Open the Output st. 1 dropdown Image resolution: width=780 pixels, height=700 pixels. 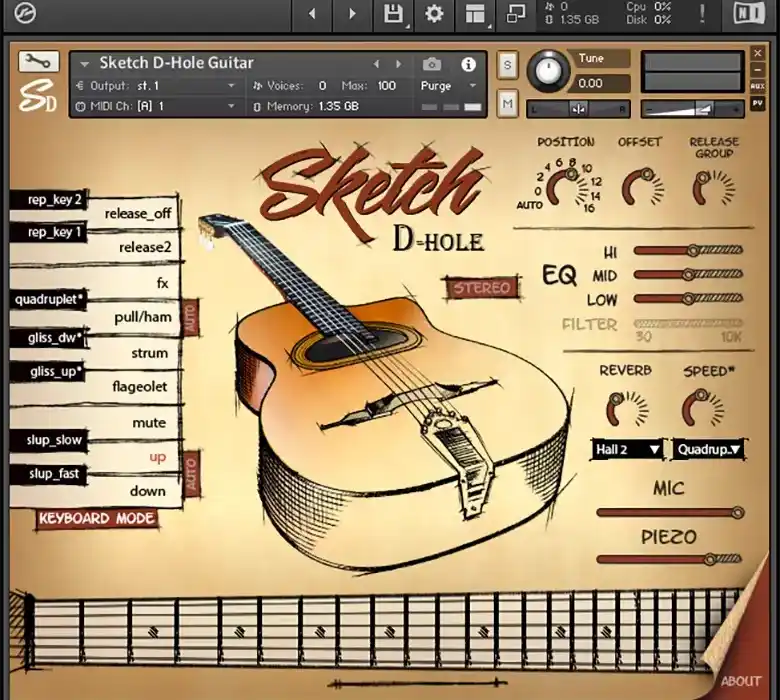click(156, 86)
